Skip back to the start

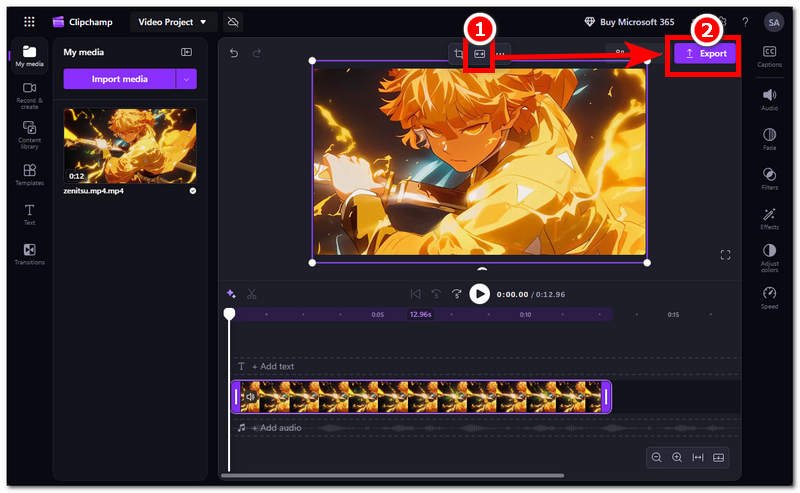(x=415, y=294)
